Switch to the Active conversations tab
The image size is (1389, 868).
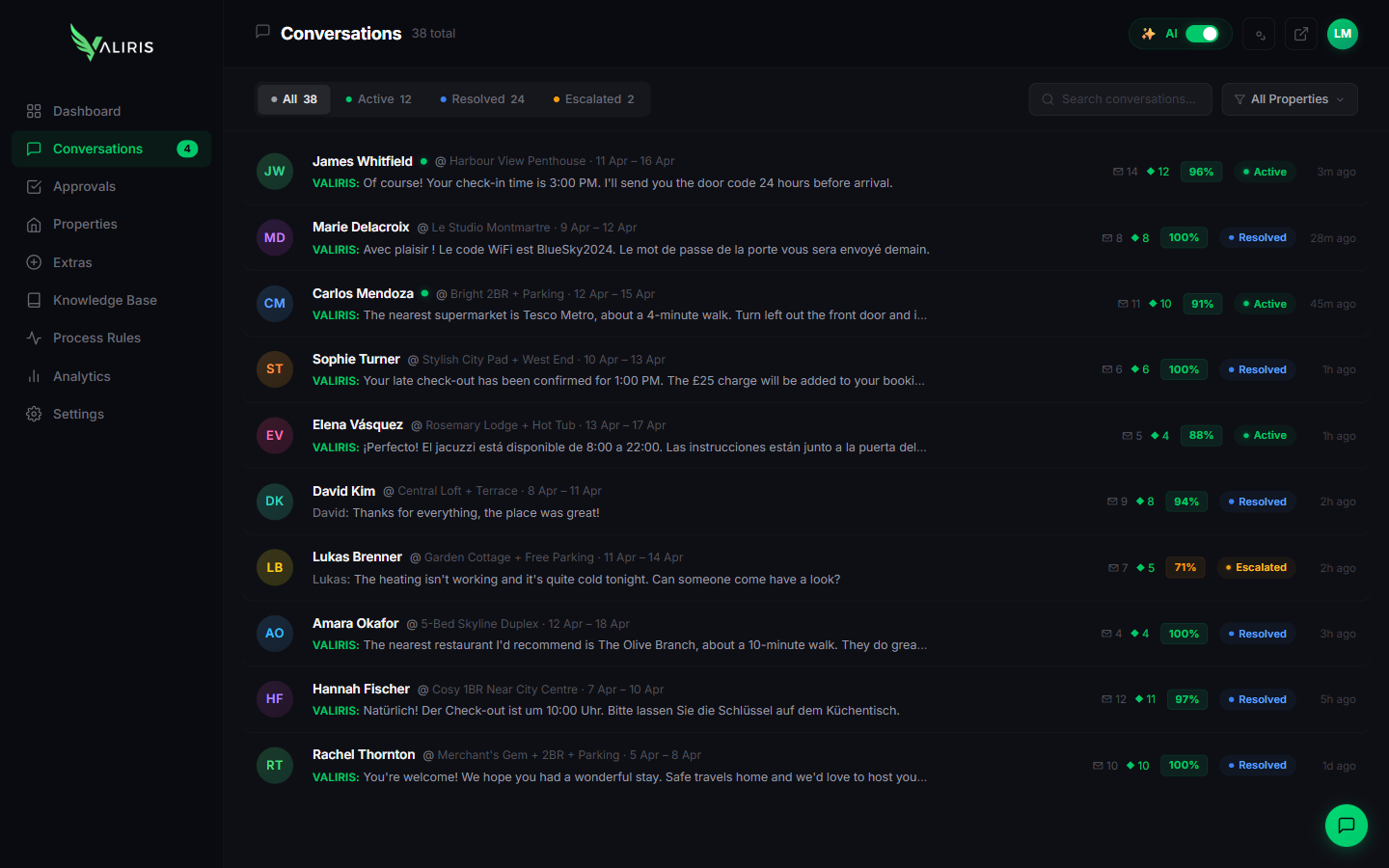coord(379,99)
